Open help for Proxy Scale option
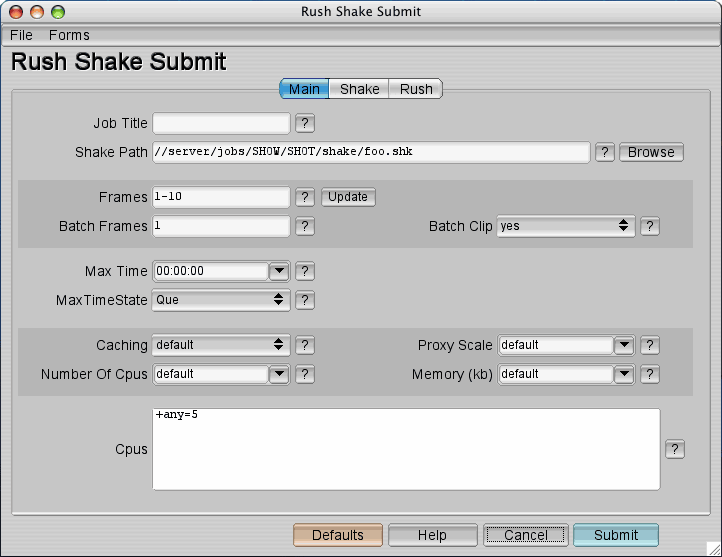The width and height of the screenshot is (722, 557). (649, 345)
